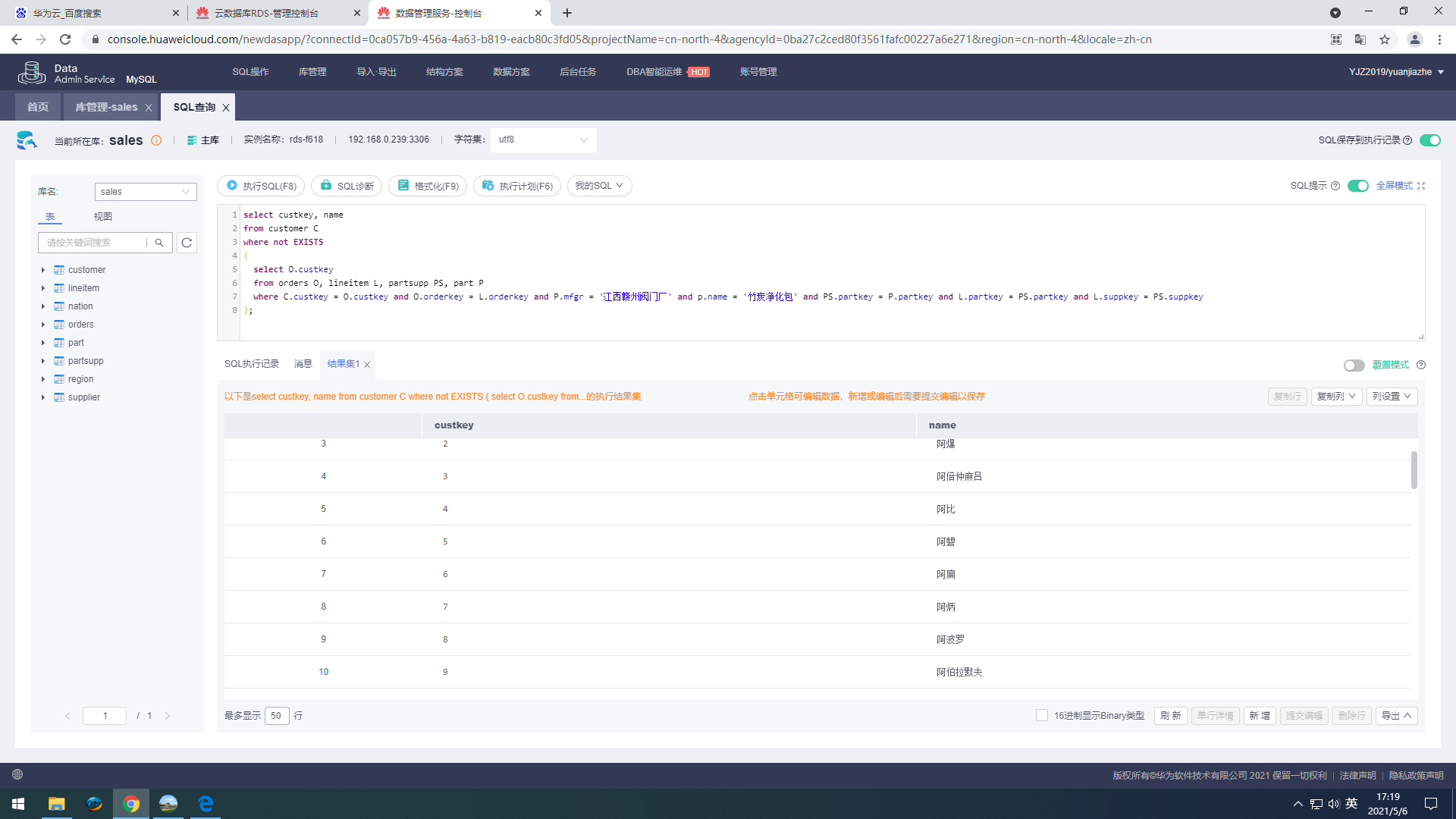The height and width of the screenshot is (819, 1456).
Task: Click the Execute SQL (F8) play icon
Action: point(232,186)
